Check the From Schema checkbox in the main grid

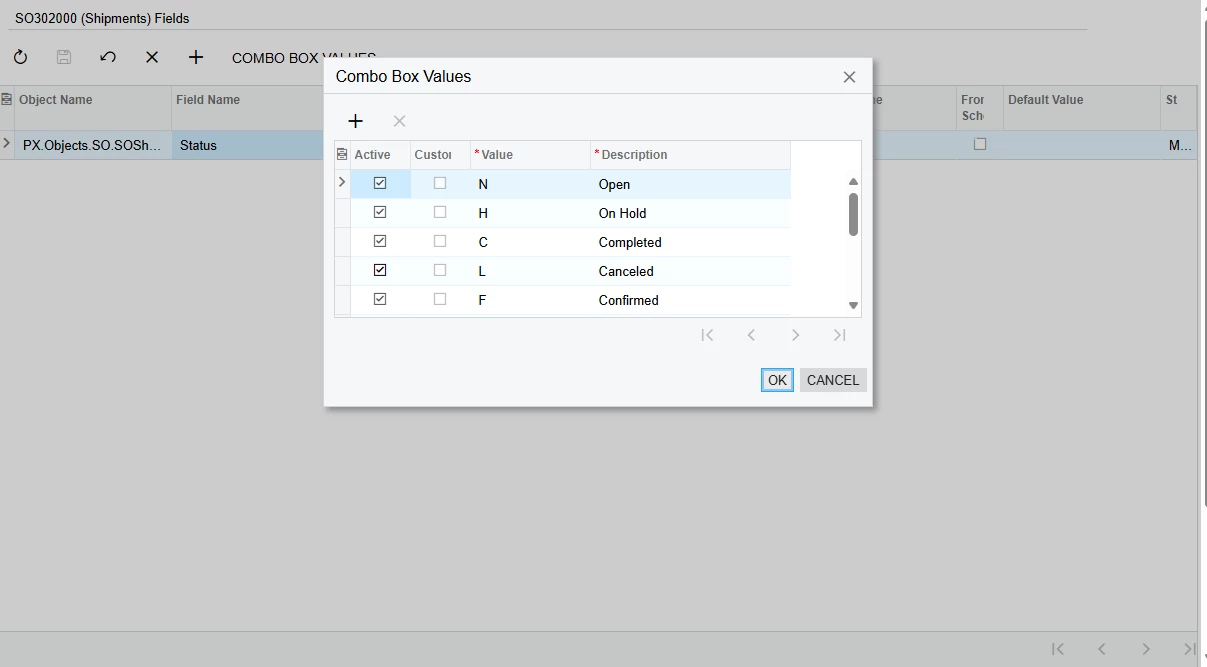(x=980, y=143)
